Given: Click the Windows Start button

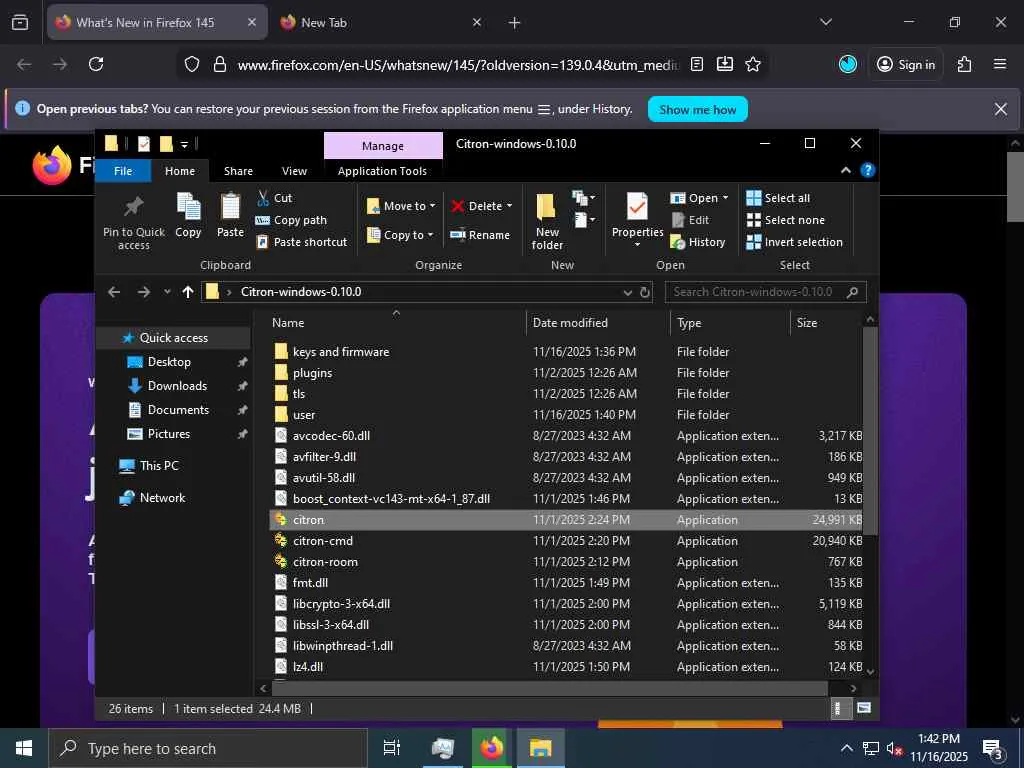Looking at the screenshot, I should click(24, 748).
